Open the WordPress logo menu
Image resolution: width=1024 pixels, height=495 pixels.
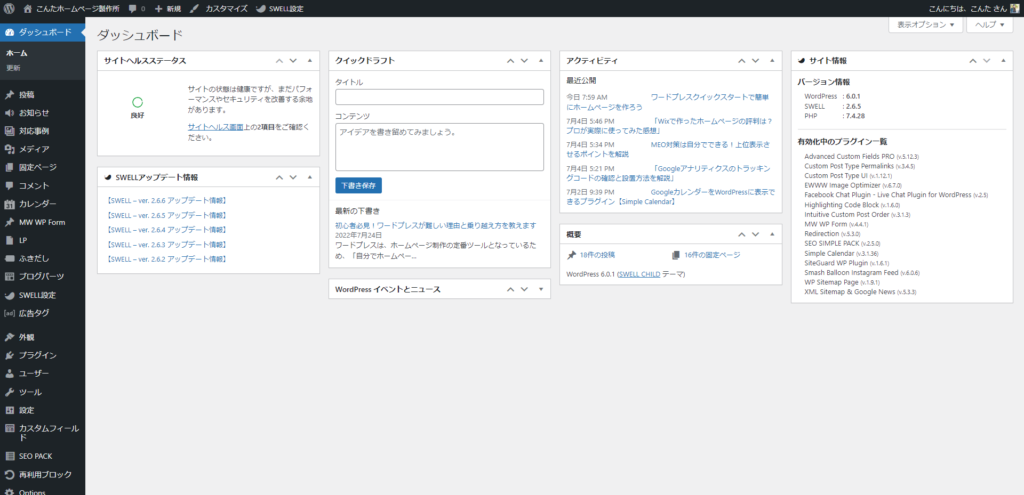9,9
